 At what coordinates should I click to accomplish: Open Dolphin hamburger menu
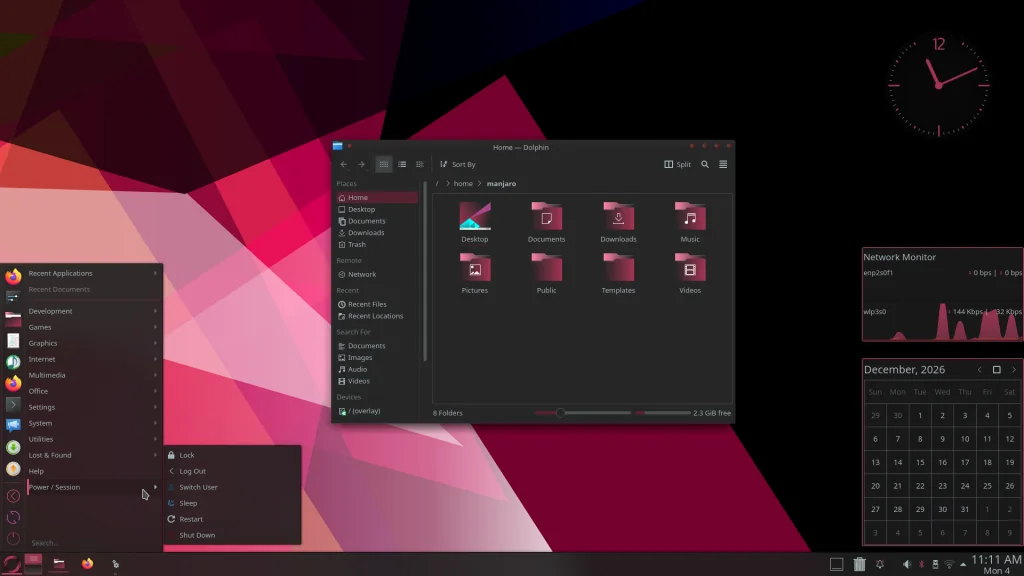(723, 165)
